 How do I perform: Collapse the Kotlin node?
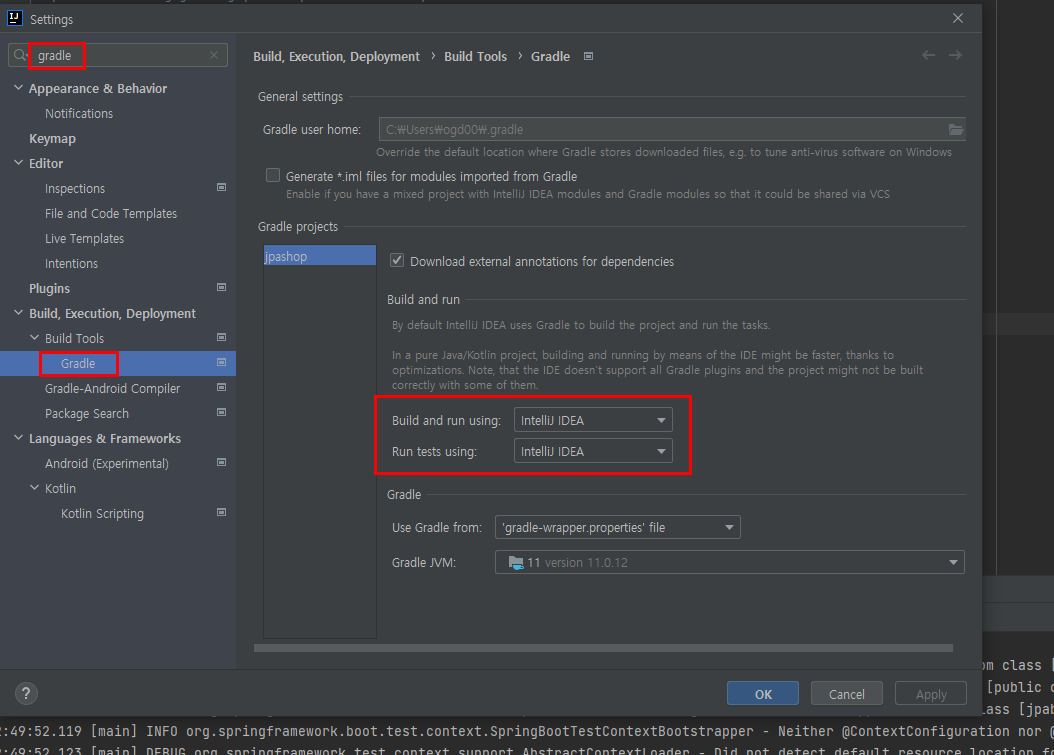35,487
